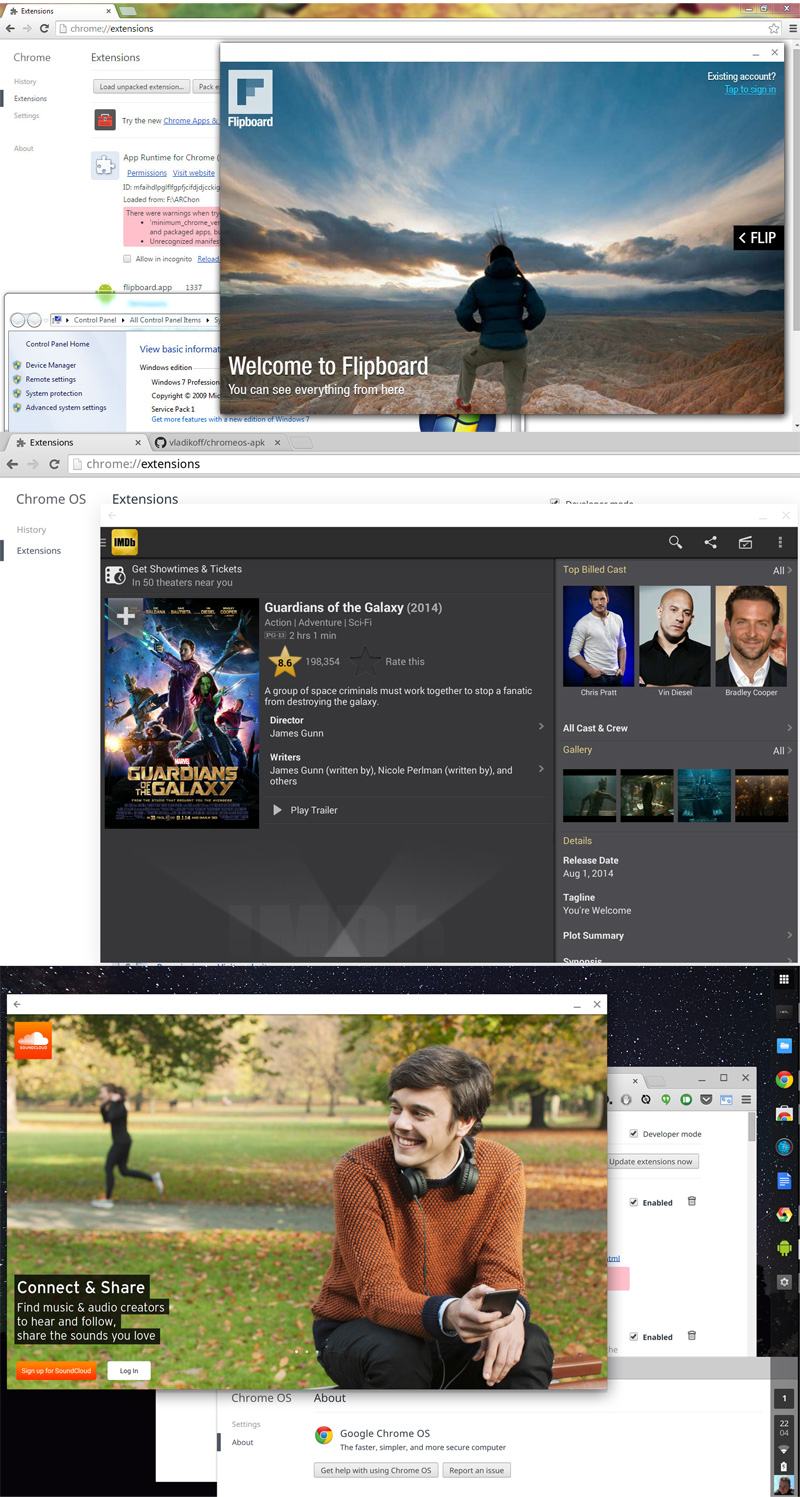Click IMDb tickets icon in toolbar
Image resolution: width=800 pixels, height=1497 pixels.
745,542
